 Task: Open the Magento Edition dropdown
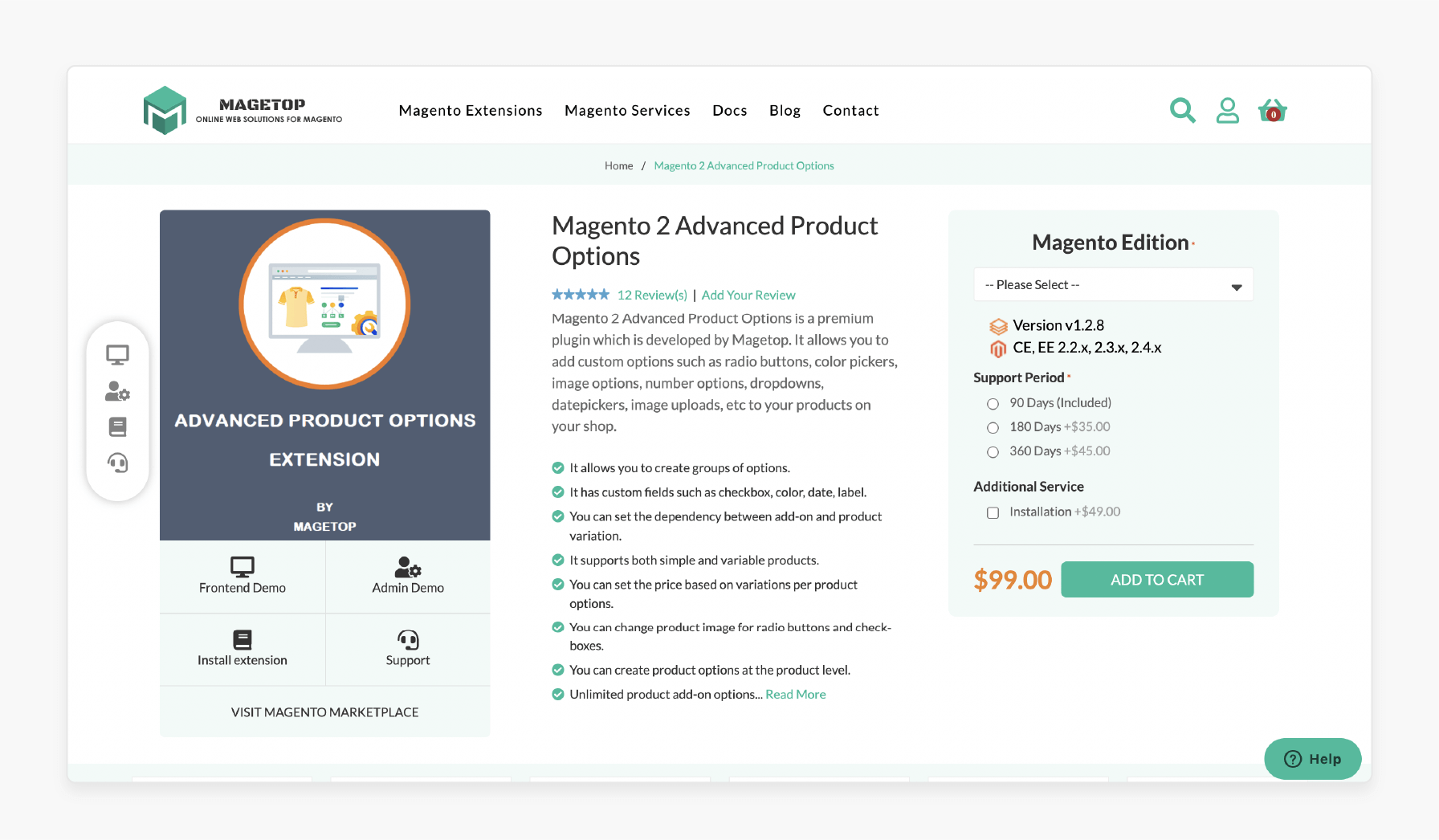(x=1113, y=284)
